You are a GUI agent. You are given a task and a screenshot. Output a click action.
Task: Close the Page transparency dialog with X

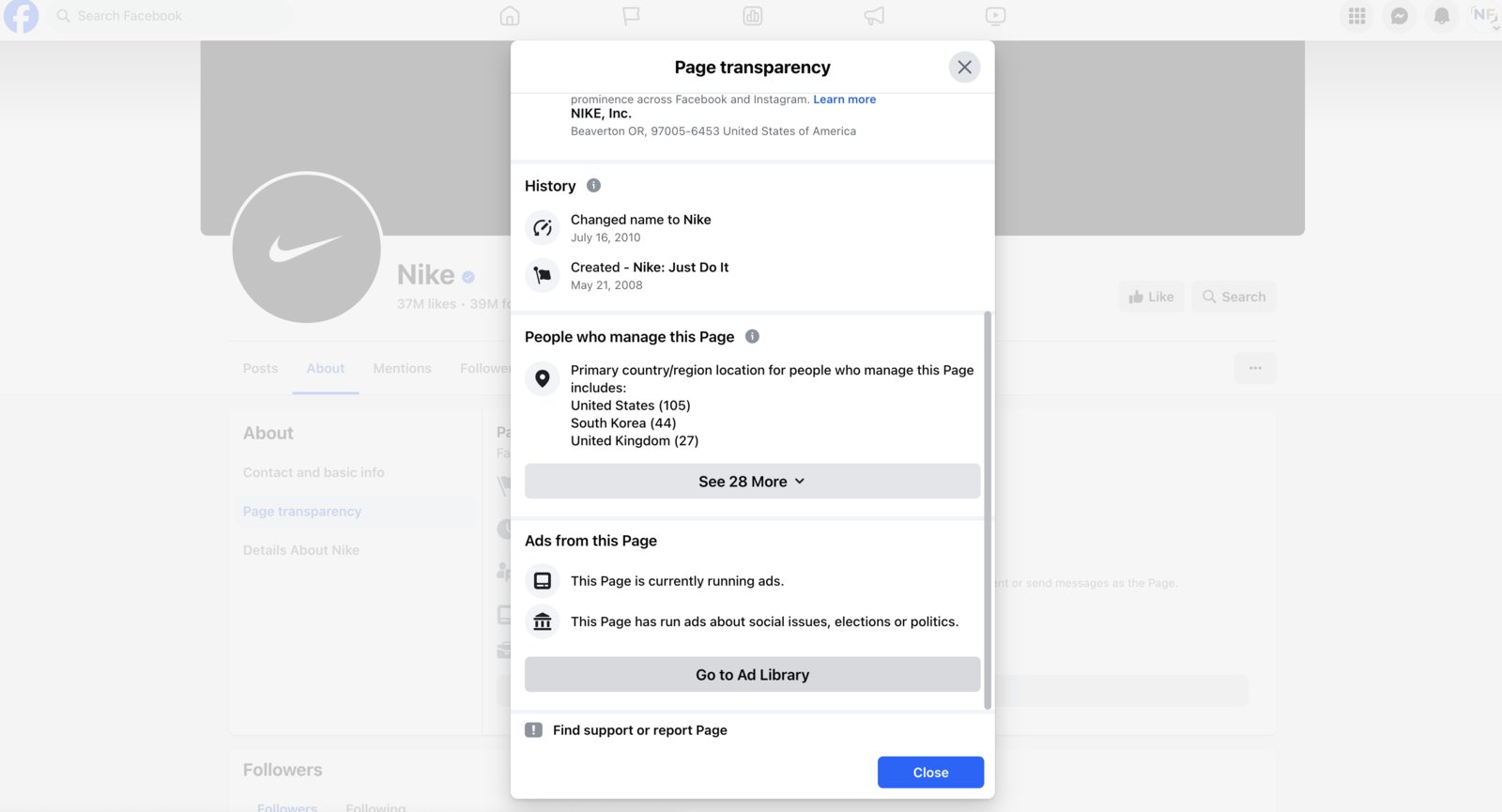pos(964,68)
